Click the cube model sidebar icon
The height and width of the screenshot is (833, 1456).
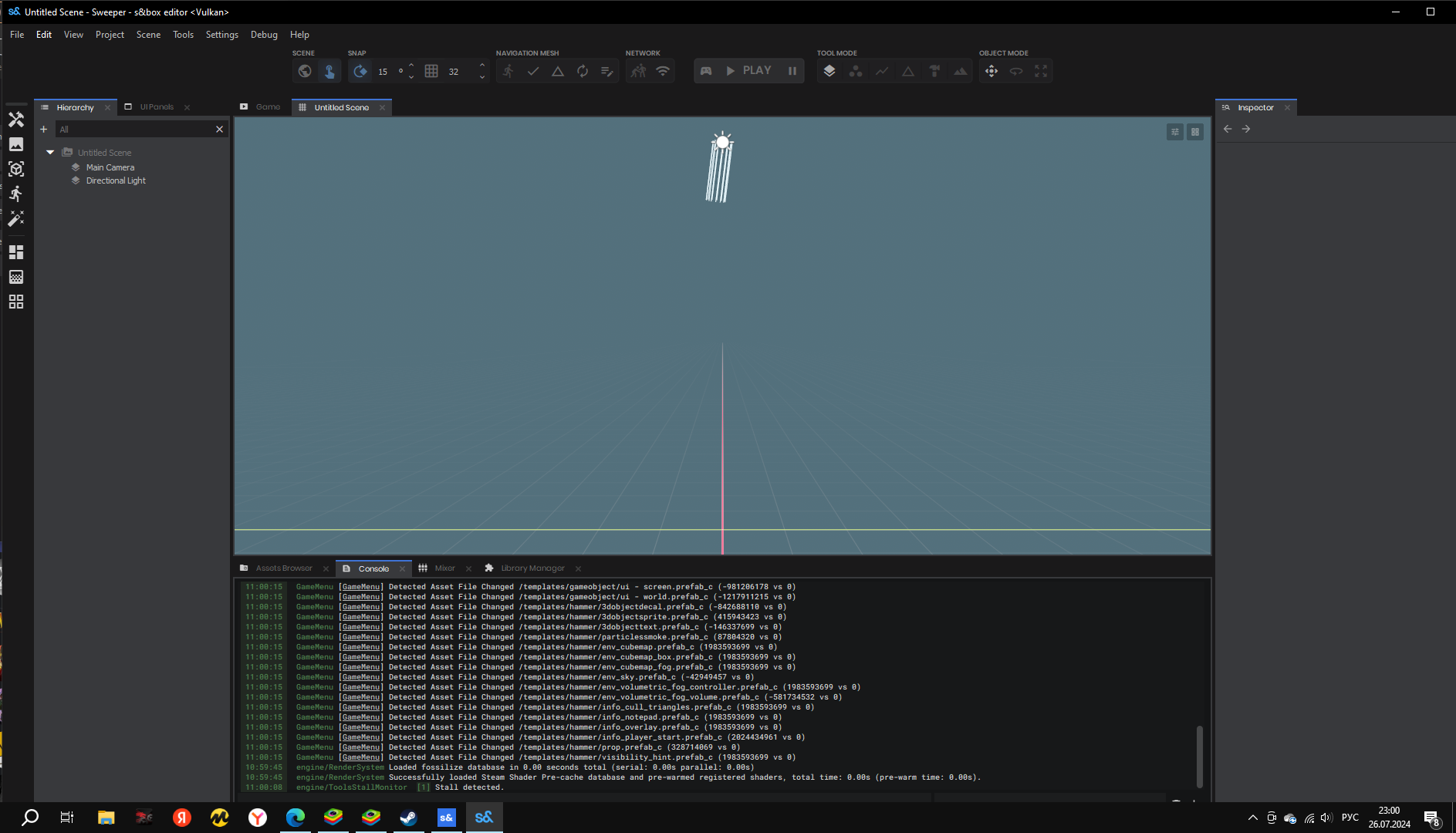coord(16,170)
